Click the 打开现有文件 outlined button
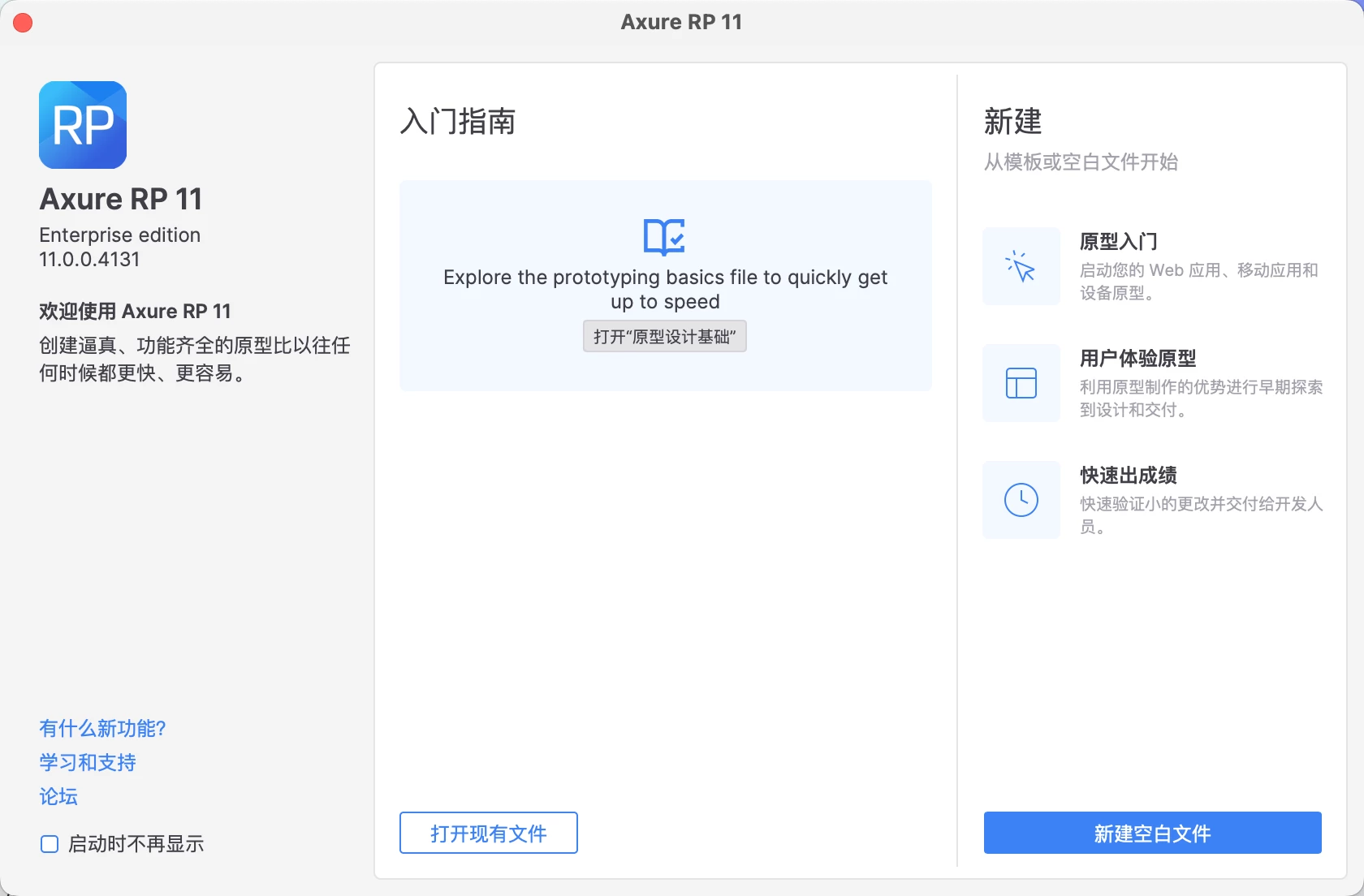The image size is (1364, 896). (x=487, y=833)
